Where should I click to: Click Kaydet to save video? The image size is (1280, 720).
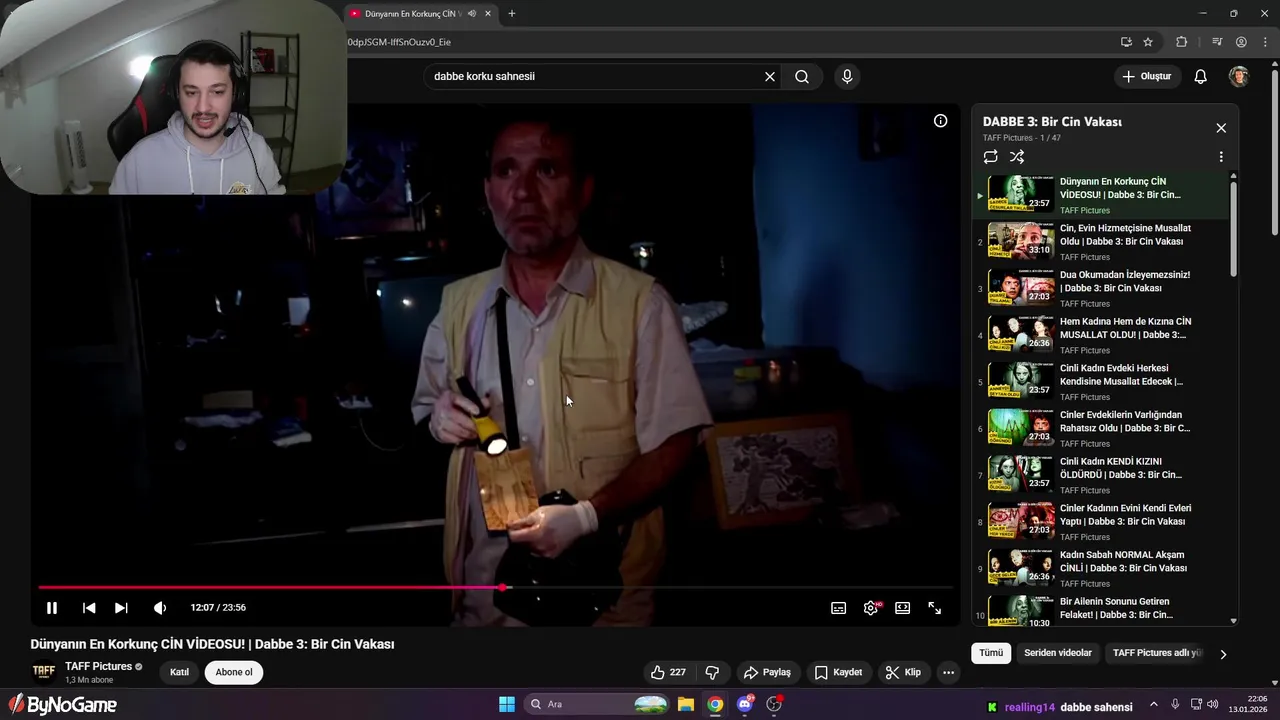(838, 672)
